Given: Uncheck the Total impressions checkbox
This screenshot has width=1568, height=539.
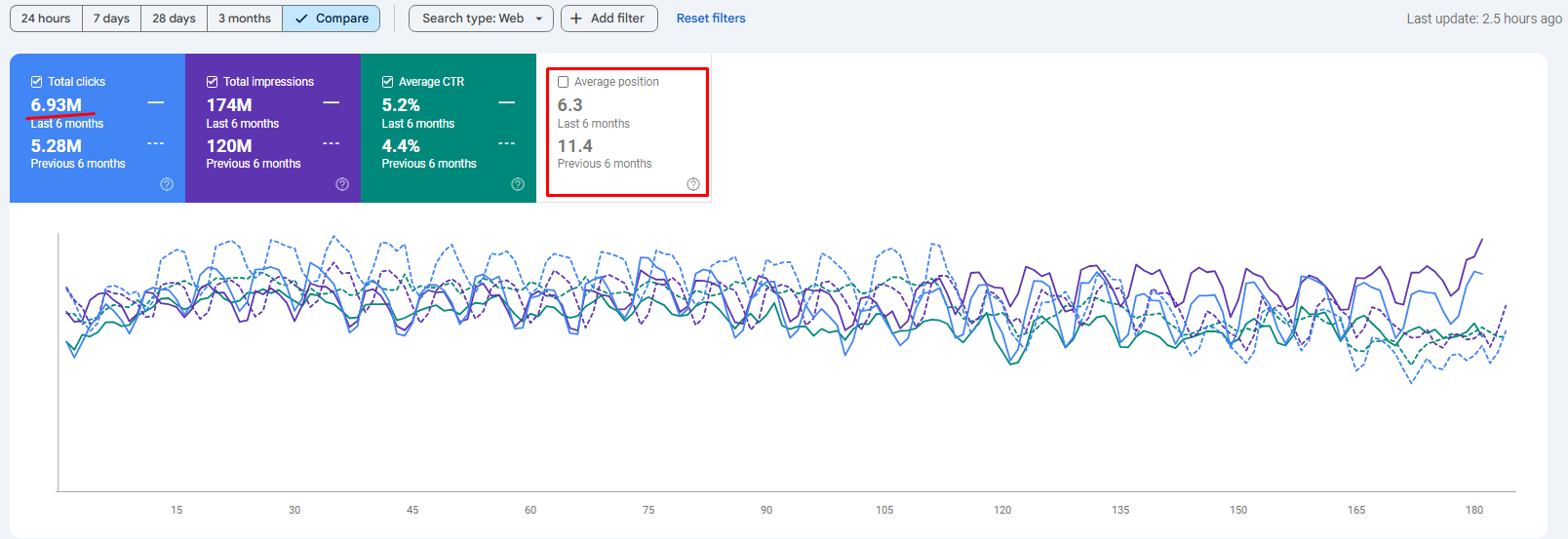Looking at the screenshot, I should pyautogui.click(x=212, y=82).
